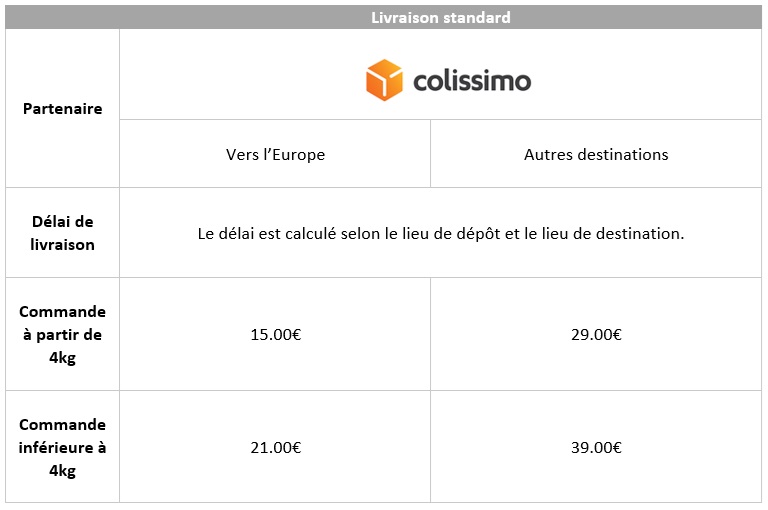Click the orange Colissimo box icon

[384, 80]
